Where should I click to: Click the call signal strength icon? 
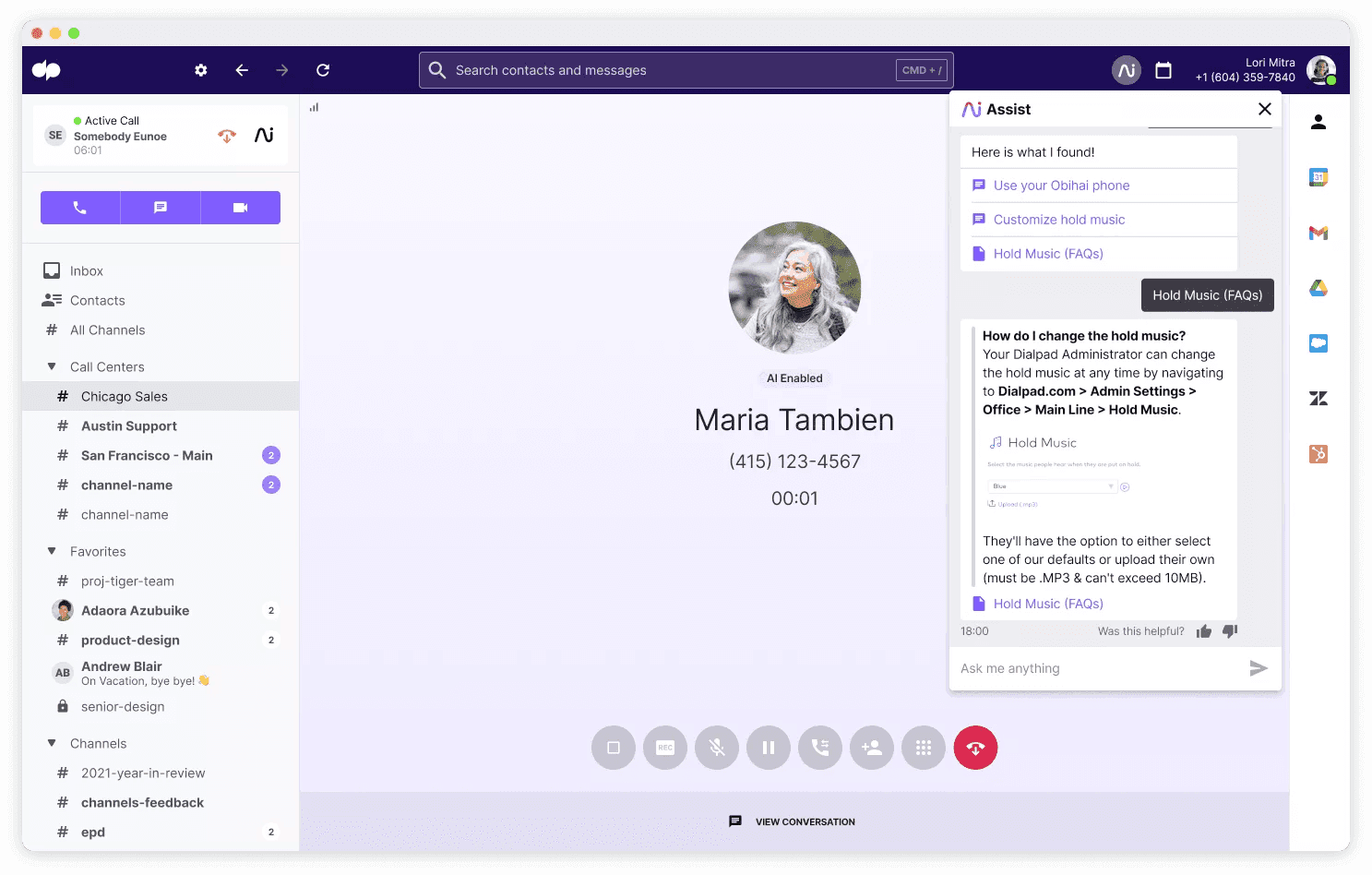point(315,107)
